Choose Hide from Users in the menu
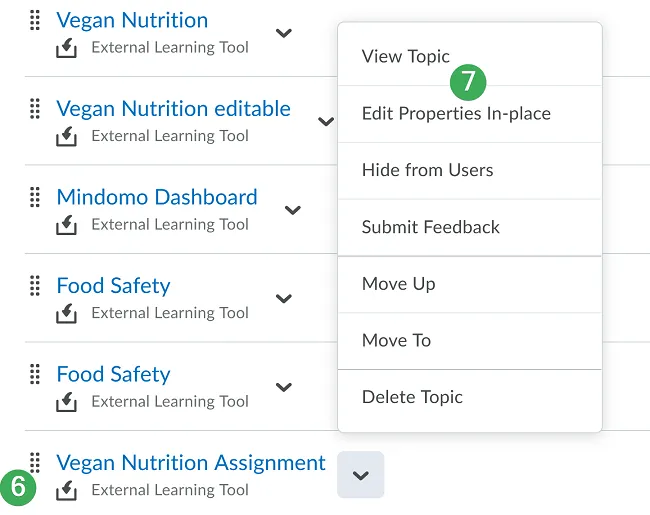The image size is (650, 515). tap(427, 170)
